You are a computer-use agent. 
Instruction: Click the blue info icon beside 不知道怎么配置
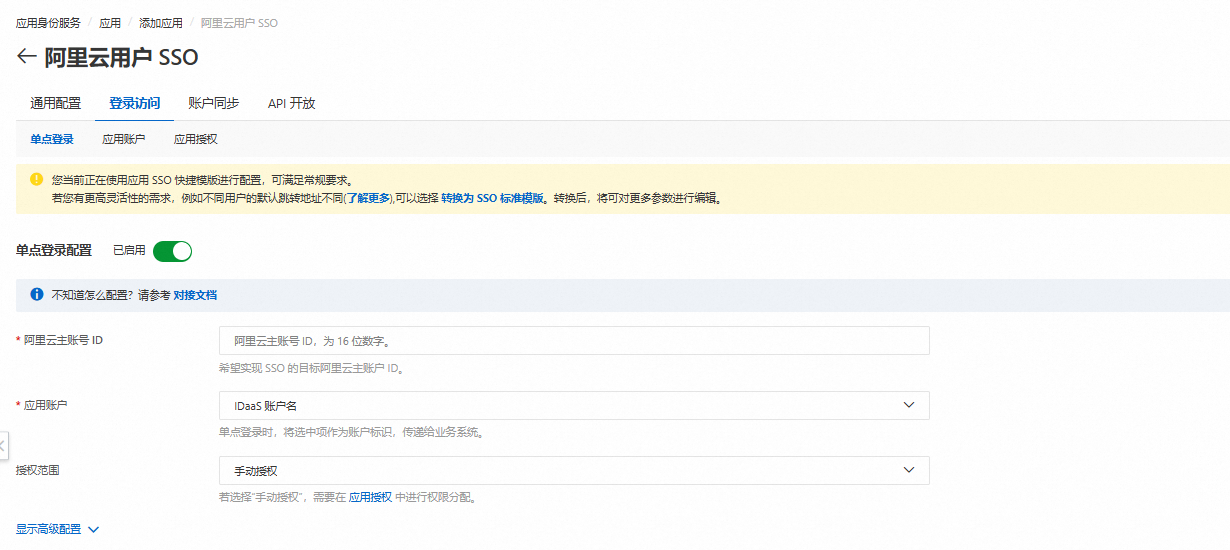(36, 295)
